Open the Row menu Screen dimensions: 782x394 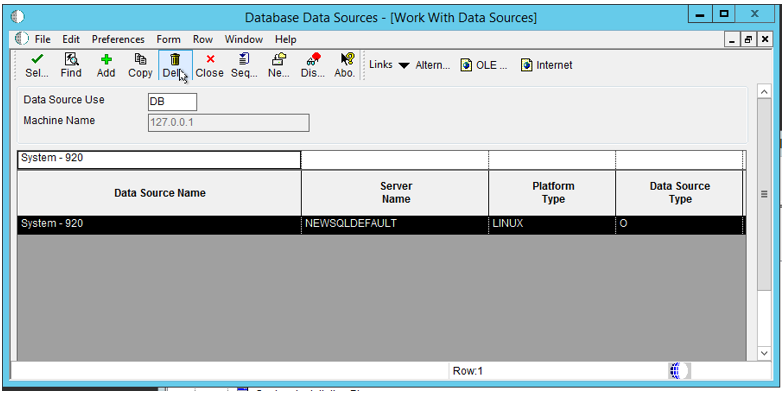tap(203, 39)
